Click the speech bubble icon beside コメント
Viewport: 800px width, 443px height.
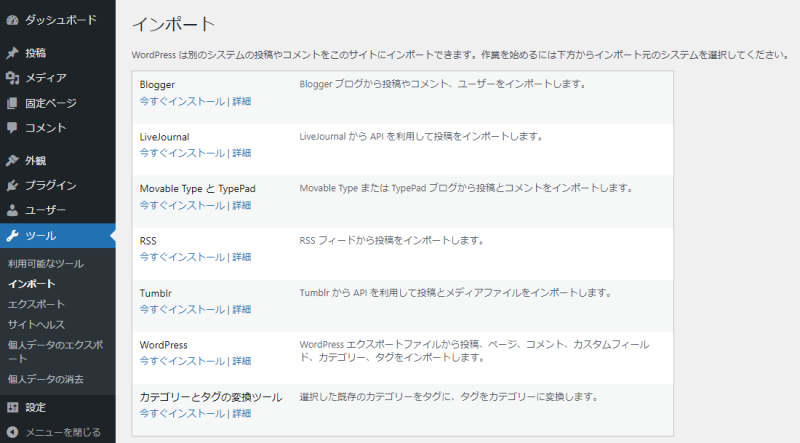point(11,128)
